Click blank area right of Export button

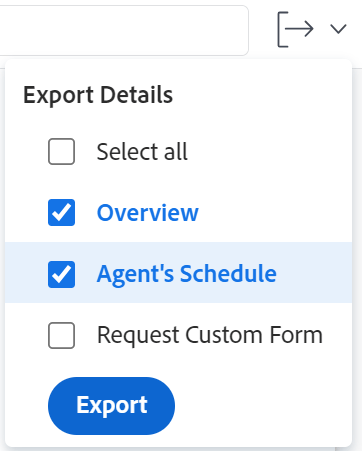coord(260,406)
